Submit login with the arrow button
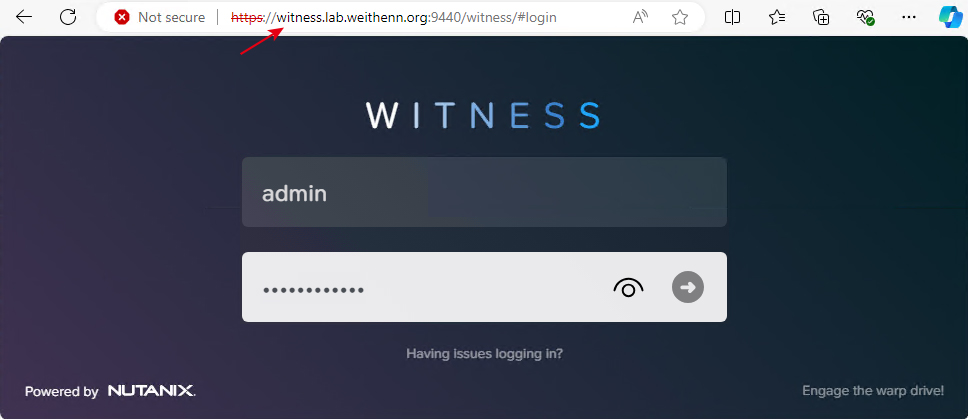This screenshot has height=419, width=968. pos(688,287)
